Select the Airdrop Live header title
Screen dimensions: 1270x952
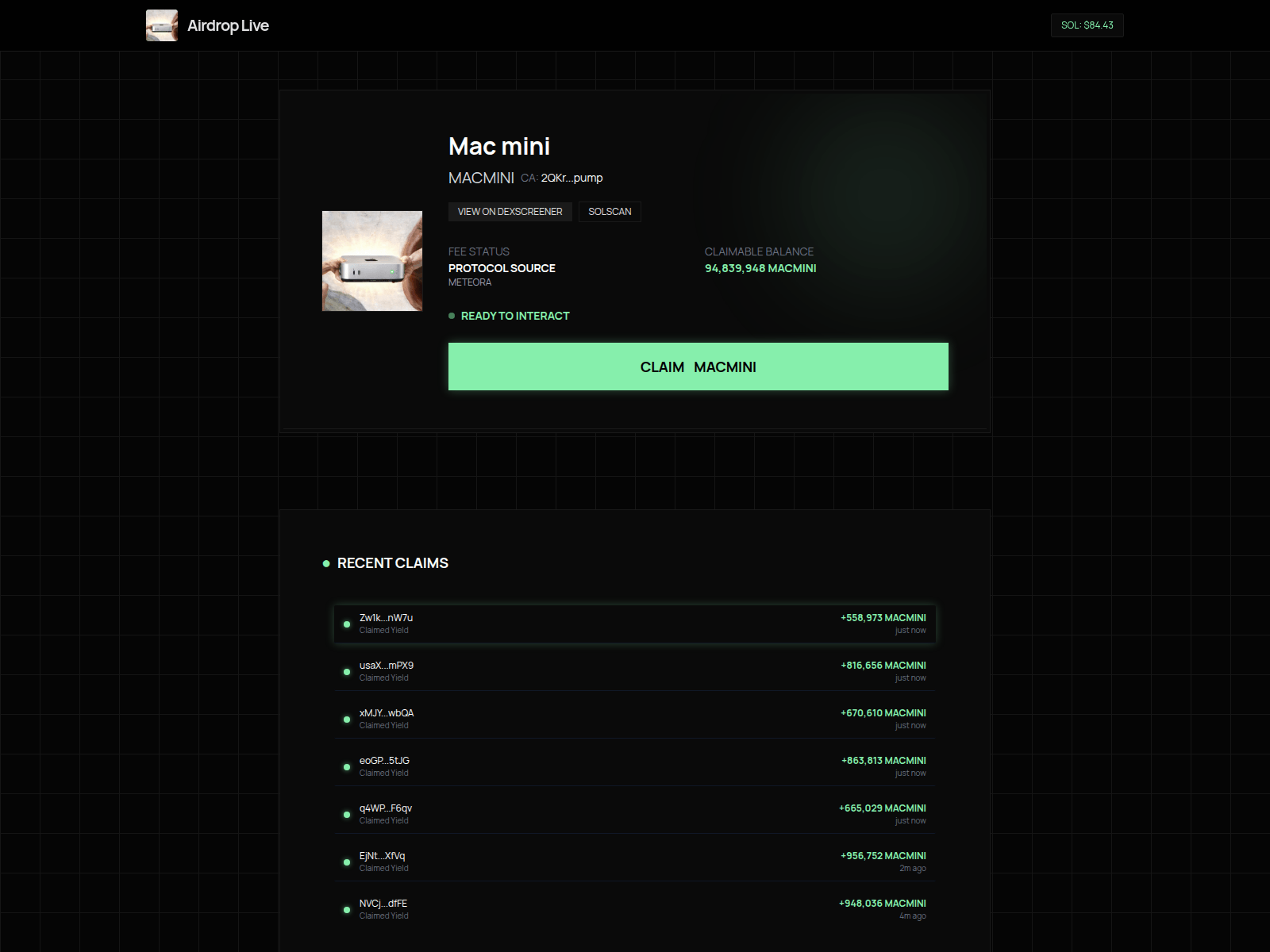228,25
